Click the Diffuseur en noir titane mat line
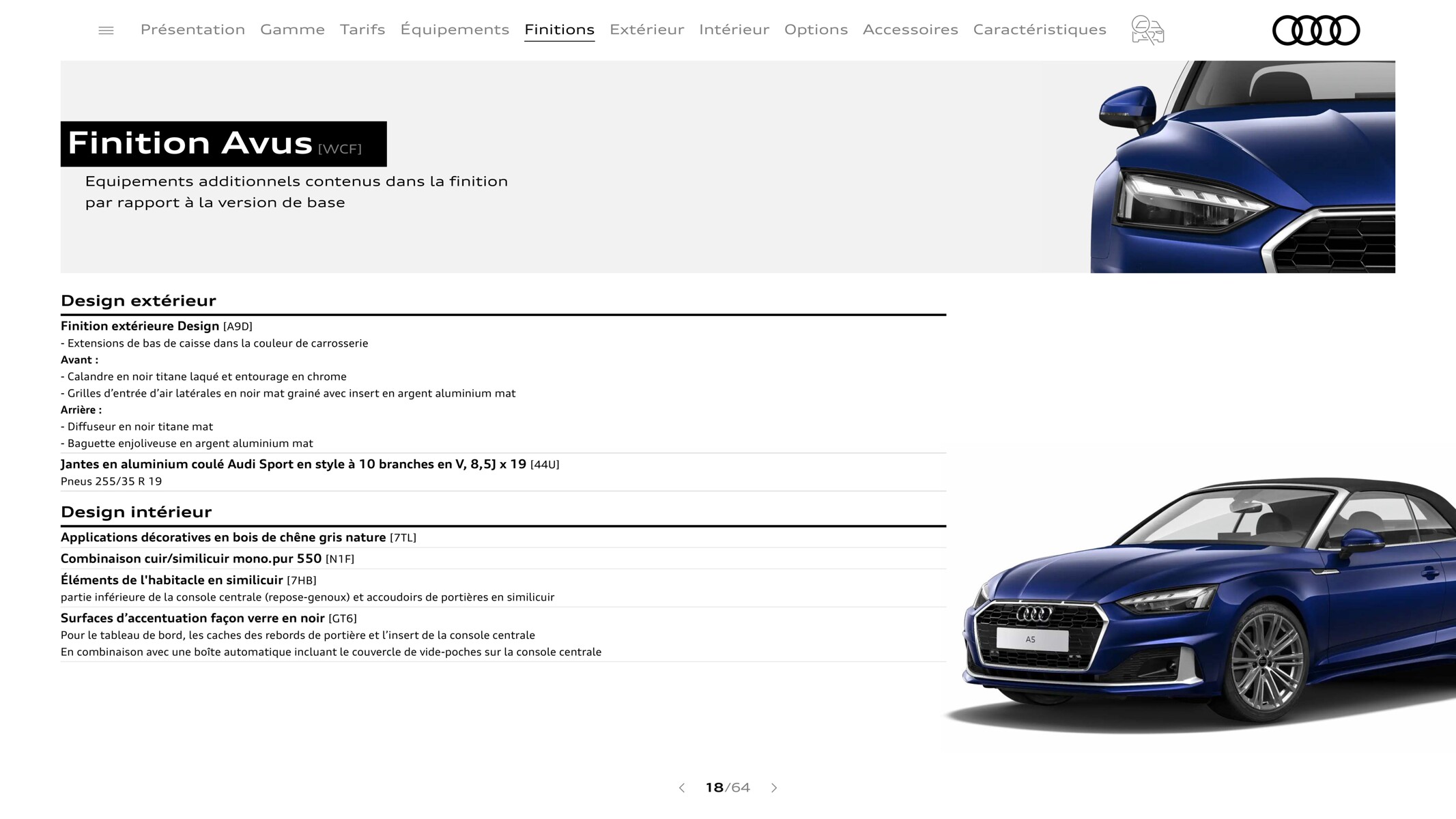 tap(137, 427)
